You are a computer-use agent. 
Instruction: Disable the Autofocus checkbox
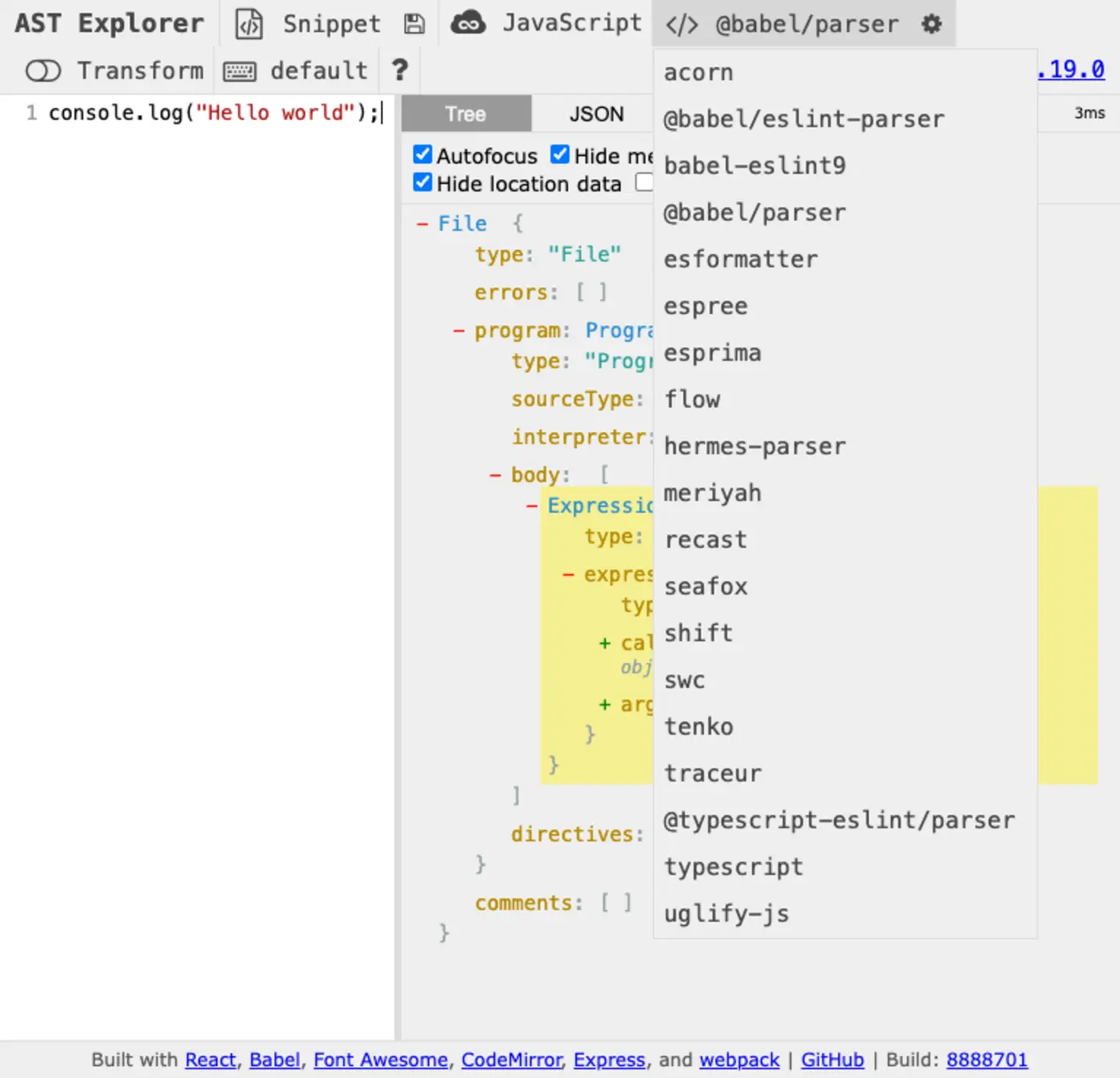(x=422, y=154)
